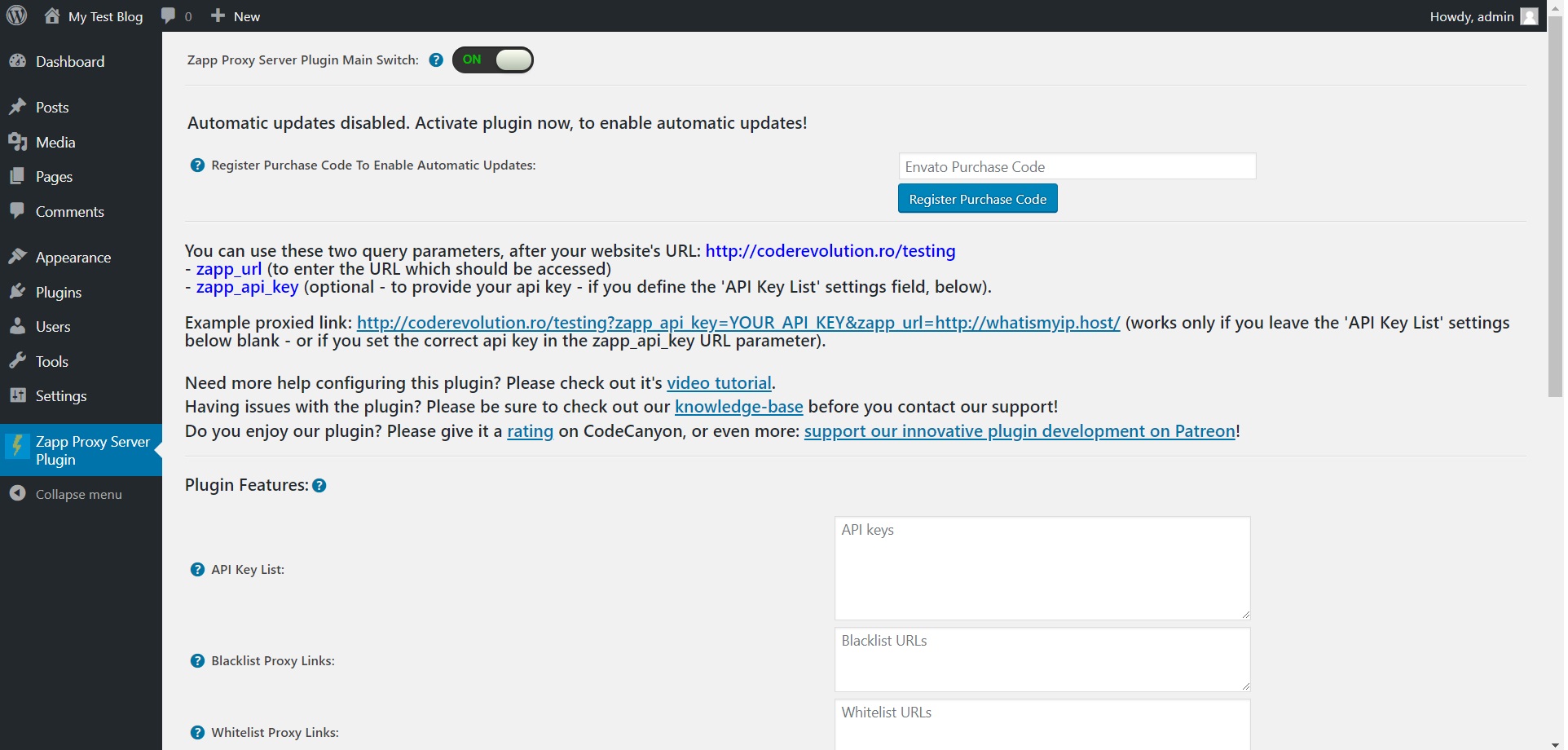Open the Tools sidebar menu label
Viewport: 1568px width, 750px height.
(52, 361)
